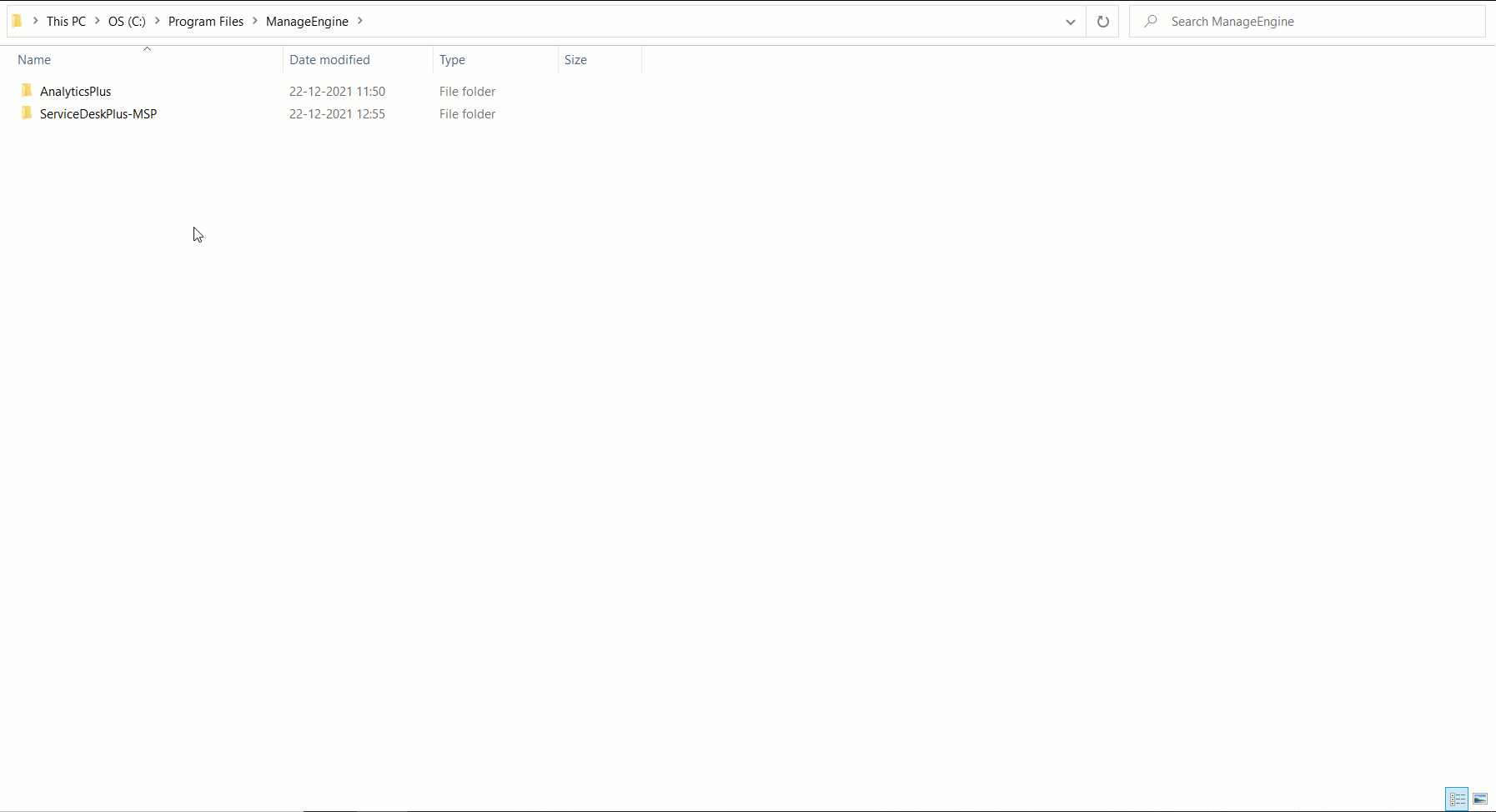
Task: Expand the chevron after This PC
Action: [x=97, y=21]
